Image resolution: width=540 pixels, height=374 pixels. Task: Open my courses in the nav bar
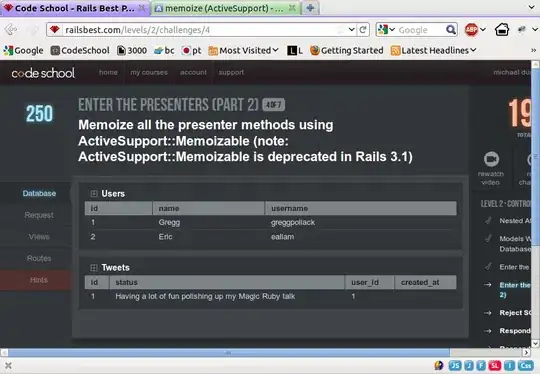point(149,72)
